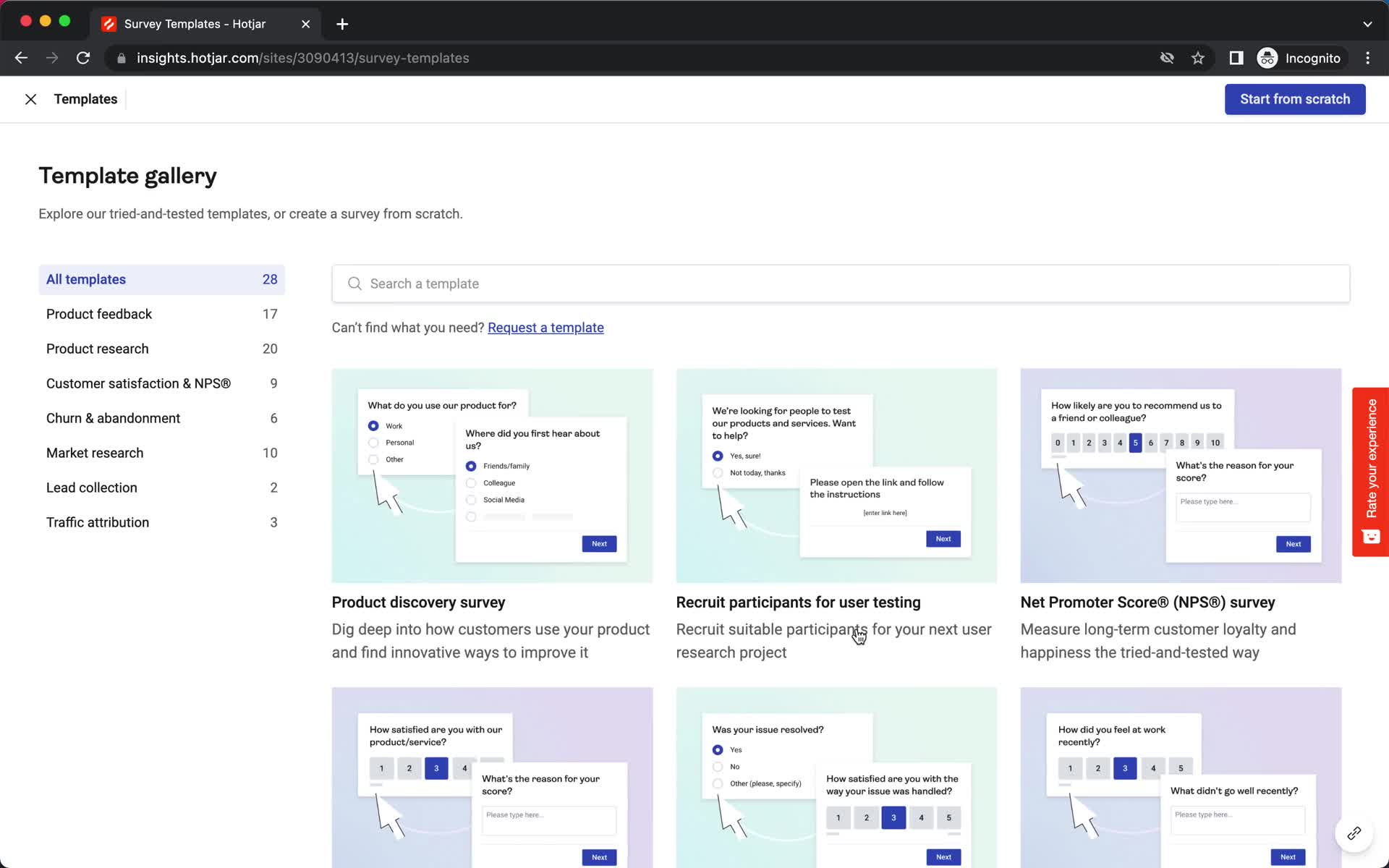The width and height of the screenshot is (1389, 868).
Task: Select 'Yes, sure!' radio button in recruit survey
Action: [x=717, y=456]
